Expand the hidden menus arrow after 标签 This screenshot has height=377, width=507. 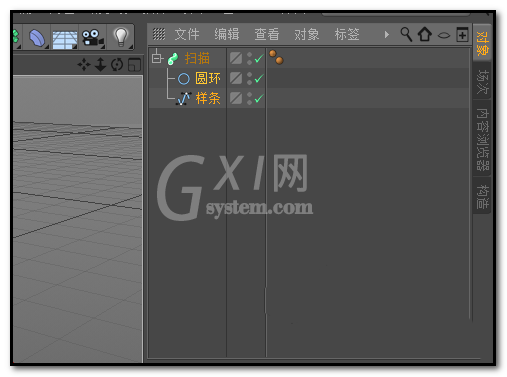(x=387, y=34)
